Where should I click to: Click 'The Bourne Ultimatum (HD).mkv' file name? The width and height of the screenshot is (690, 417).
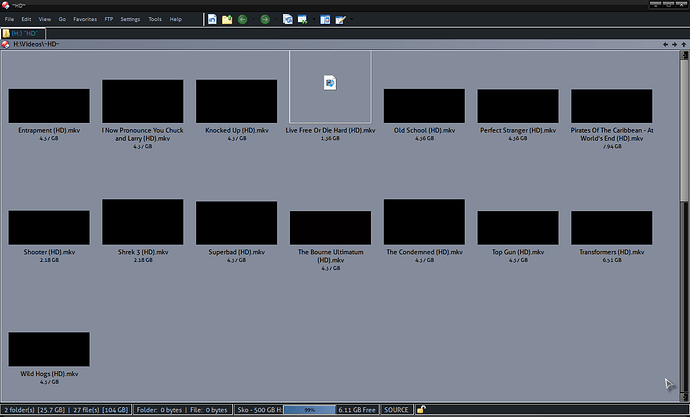330,256
